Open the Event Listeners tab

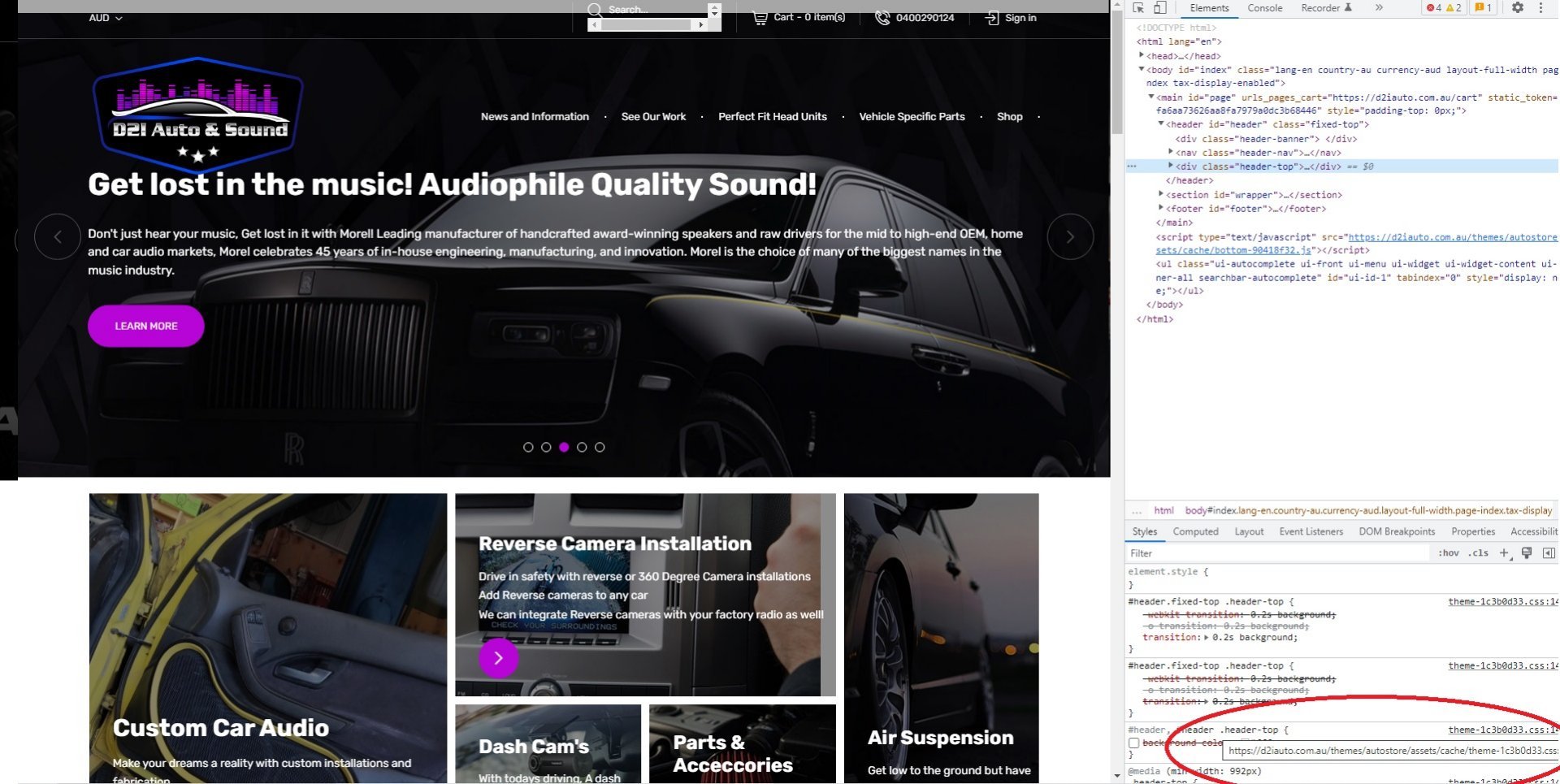point(1311,532)
